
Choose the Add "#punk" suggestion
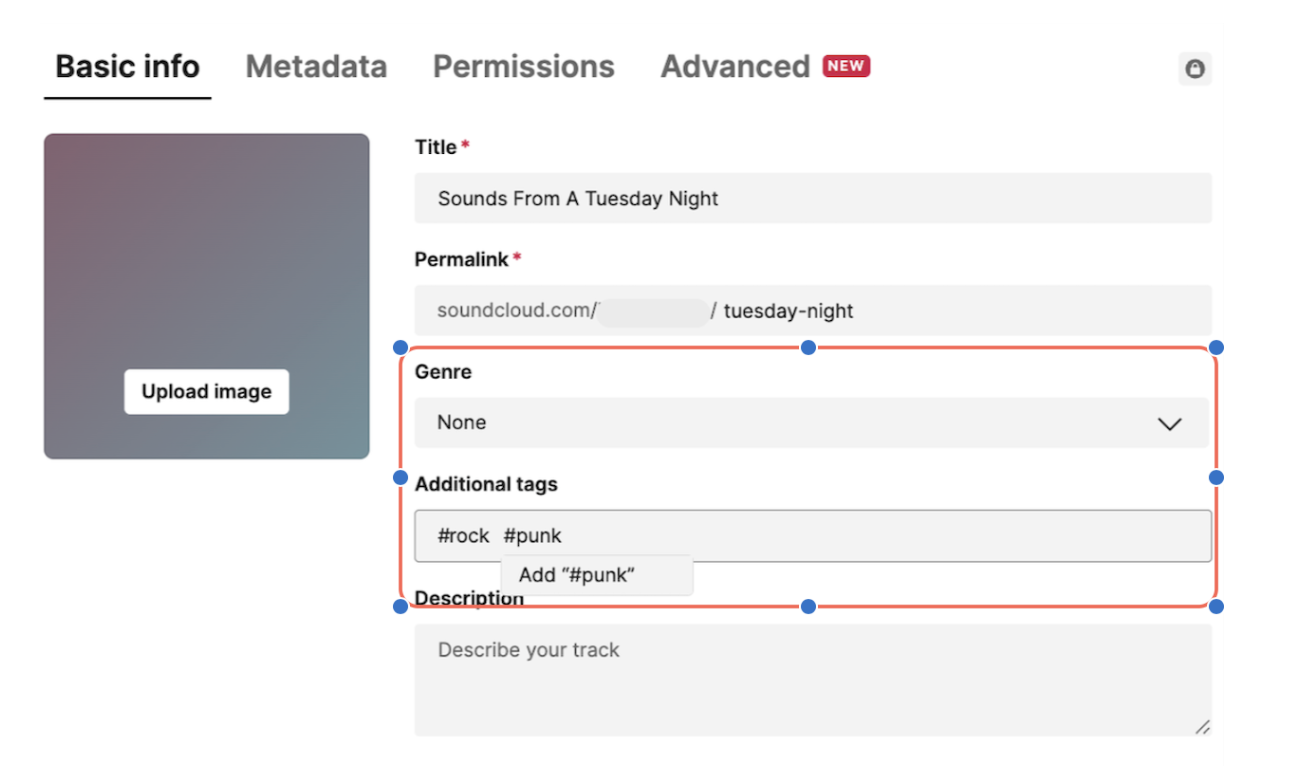click(597, 575)
